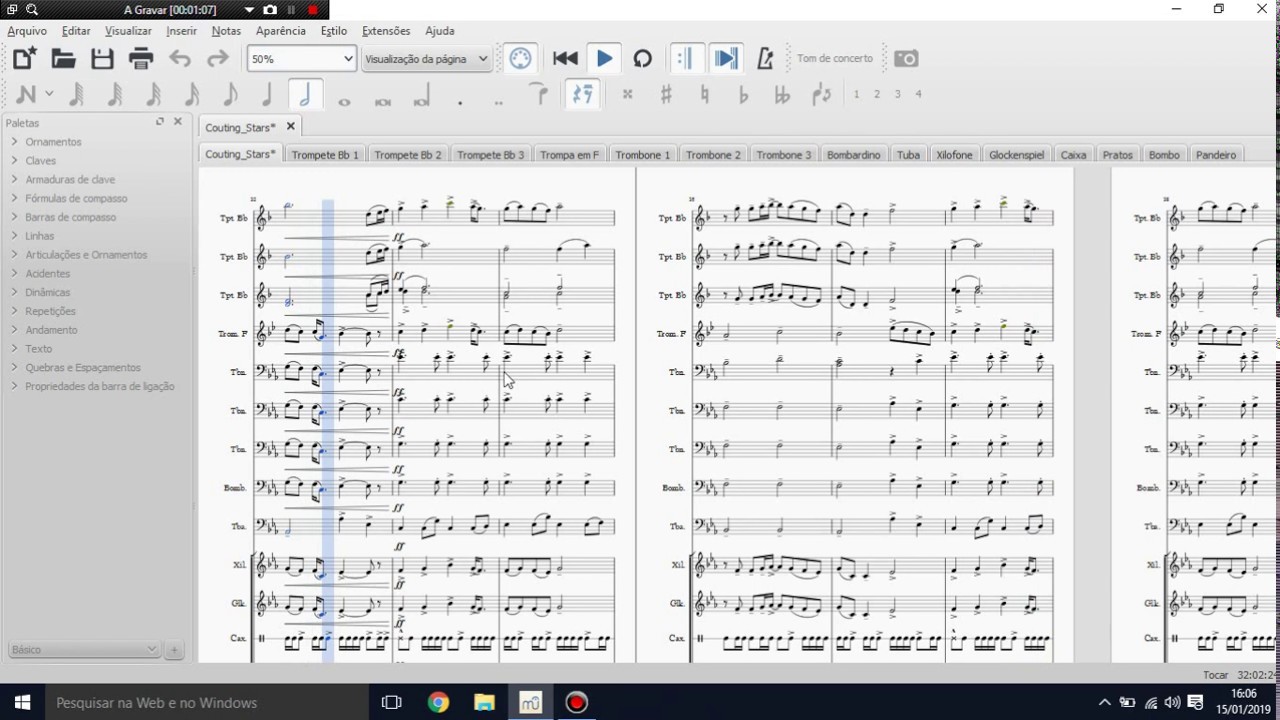Save the score with the floppy disk icon
1280x720 pixels.
[102, 58]
